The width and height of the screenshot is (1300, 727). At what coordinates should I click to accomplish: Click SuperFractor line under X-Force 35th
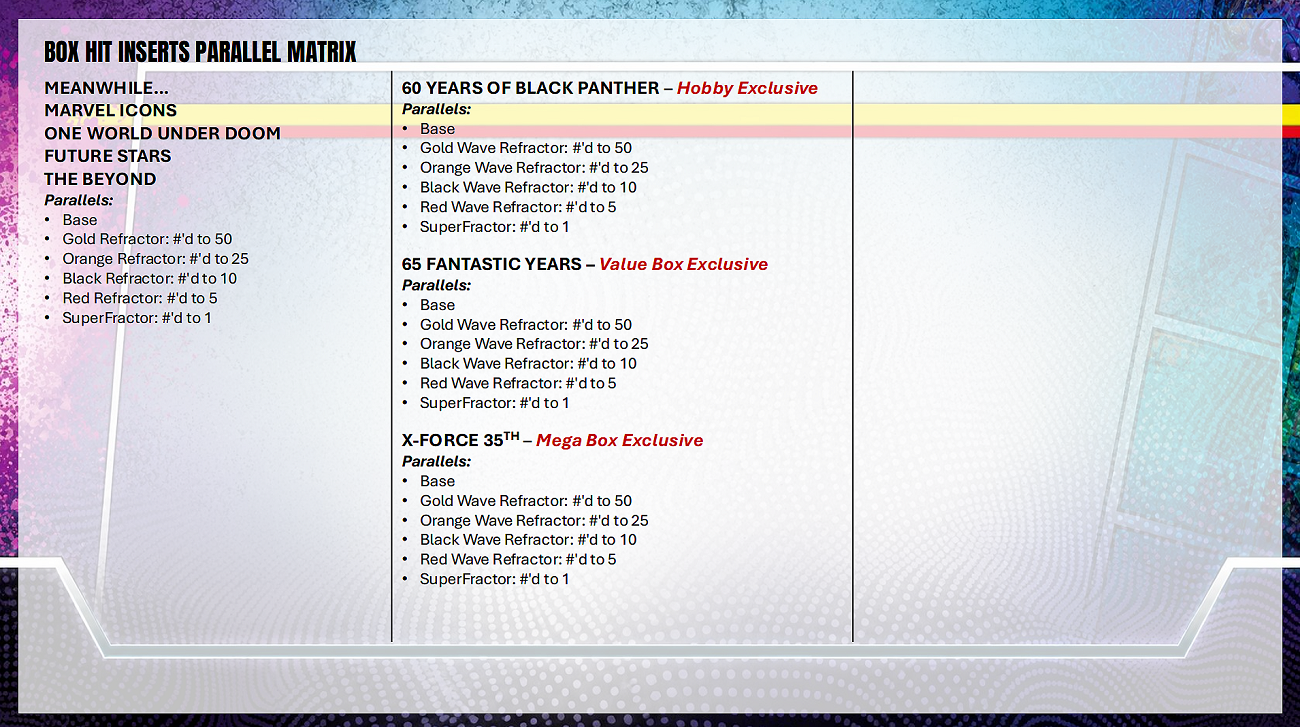(495, 579)
